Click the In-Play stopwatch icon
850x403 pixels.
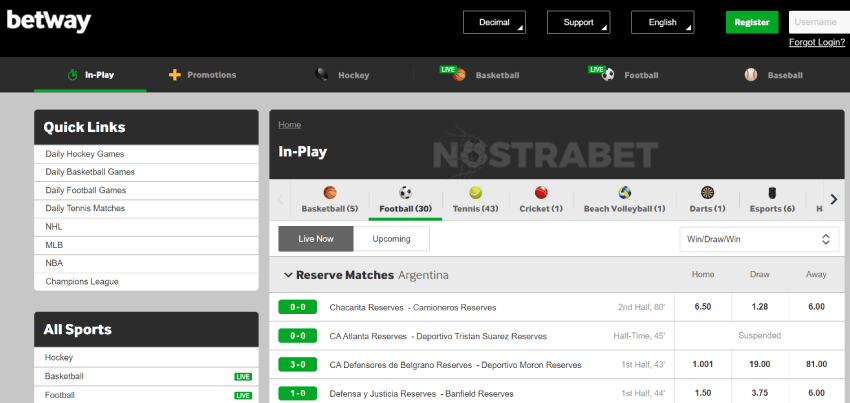(x=72, y=75)
